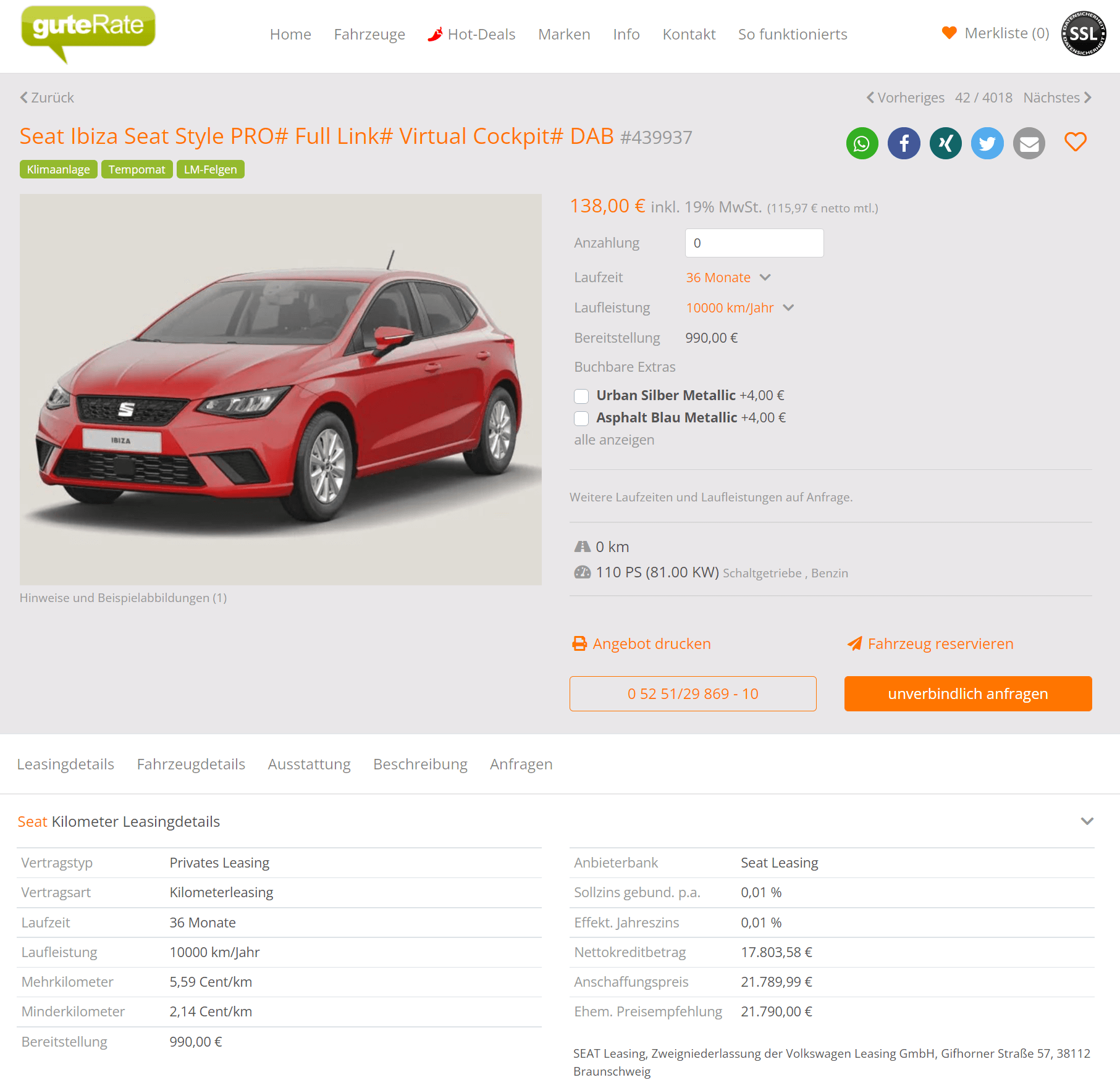Click the SSL security badge
The width and height of the screenshot is (1120, 1088).
[1084, 33]
